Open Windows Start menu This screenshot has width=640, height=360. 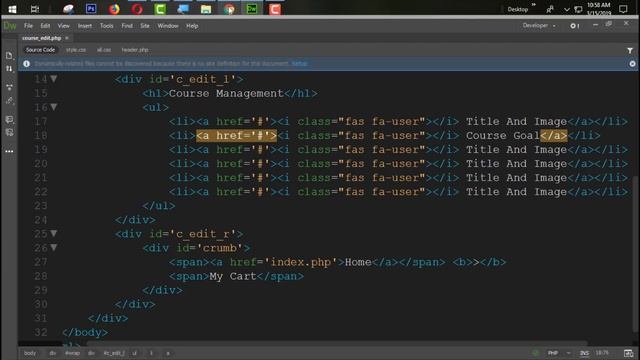pyautogui.click(x=12, y=9)
